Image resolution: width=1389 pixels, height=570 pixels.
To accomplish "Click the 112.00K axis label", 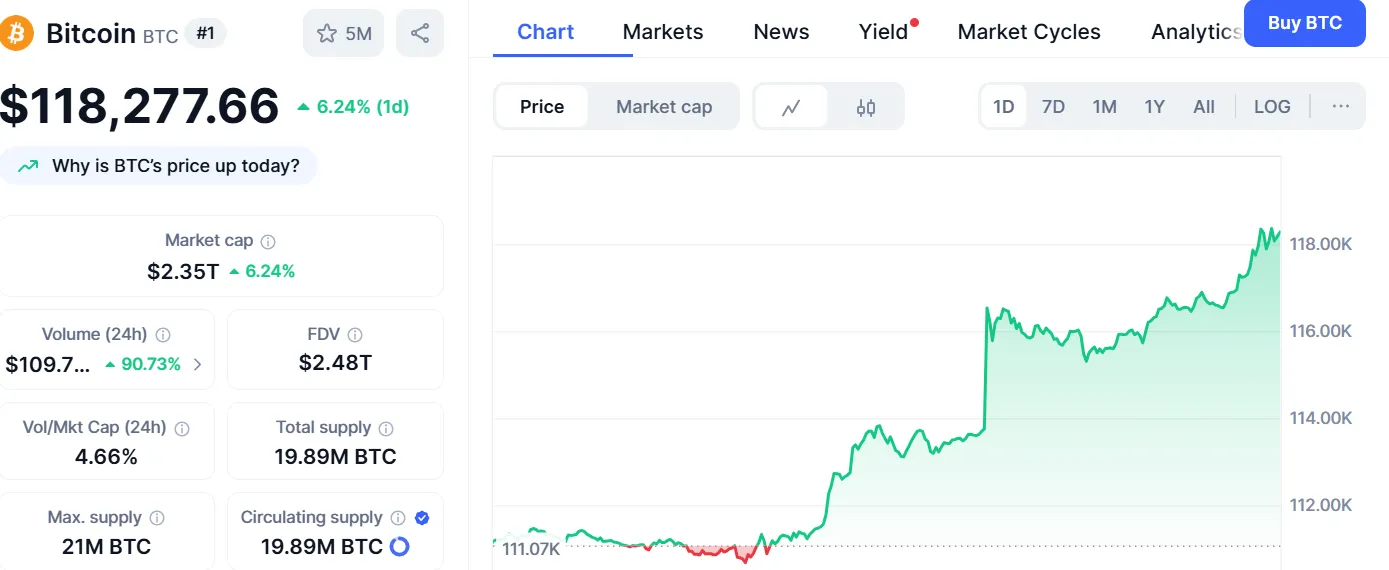I will (1321, 505).
